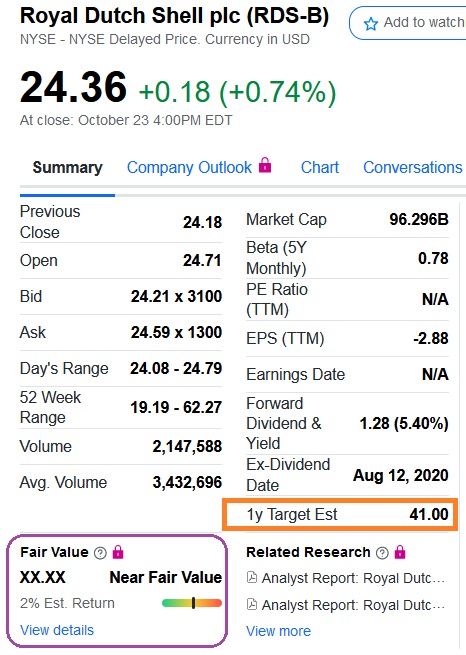The width and height of the screenshot is (466, 655).
Task: Open View details under Fair Value
Action: point(57,630)
